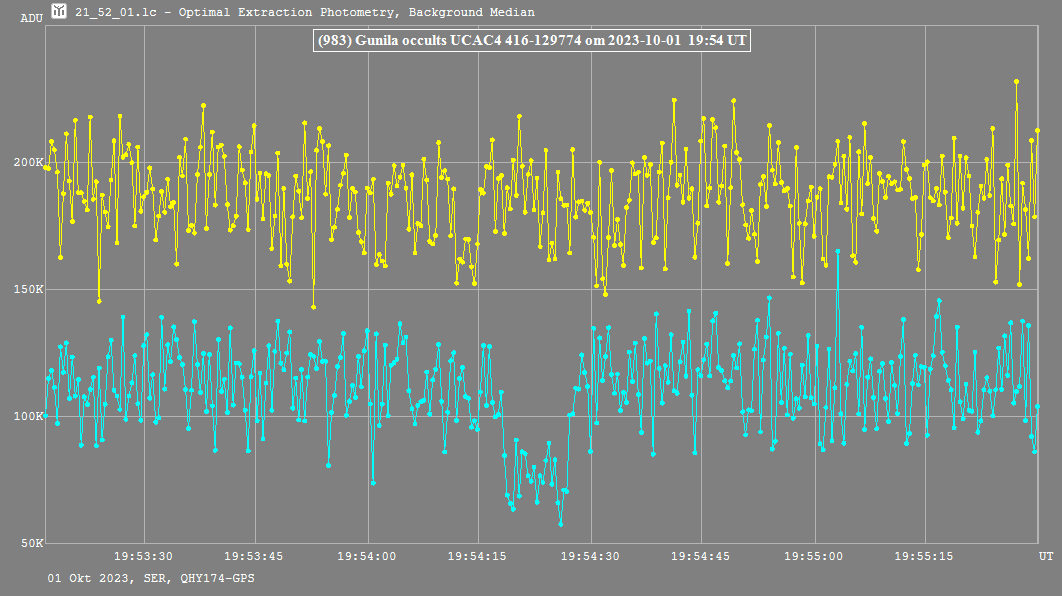Select the 50K y-axis label

click(x=30, y=543)
